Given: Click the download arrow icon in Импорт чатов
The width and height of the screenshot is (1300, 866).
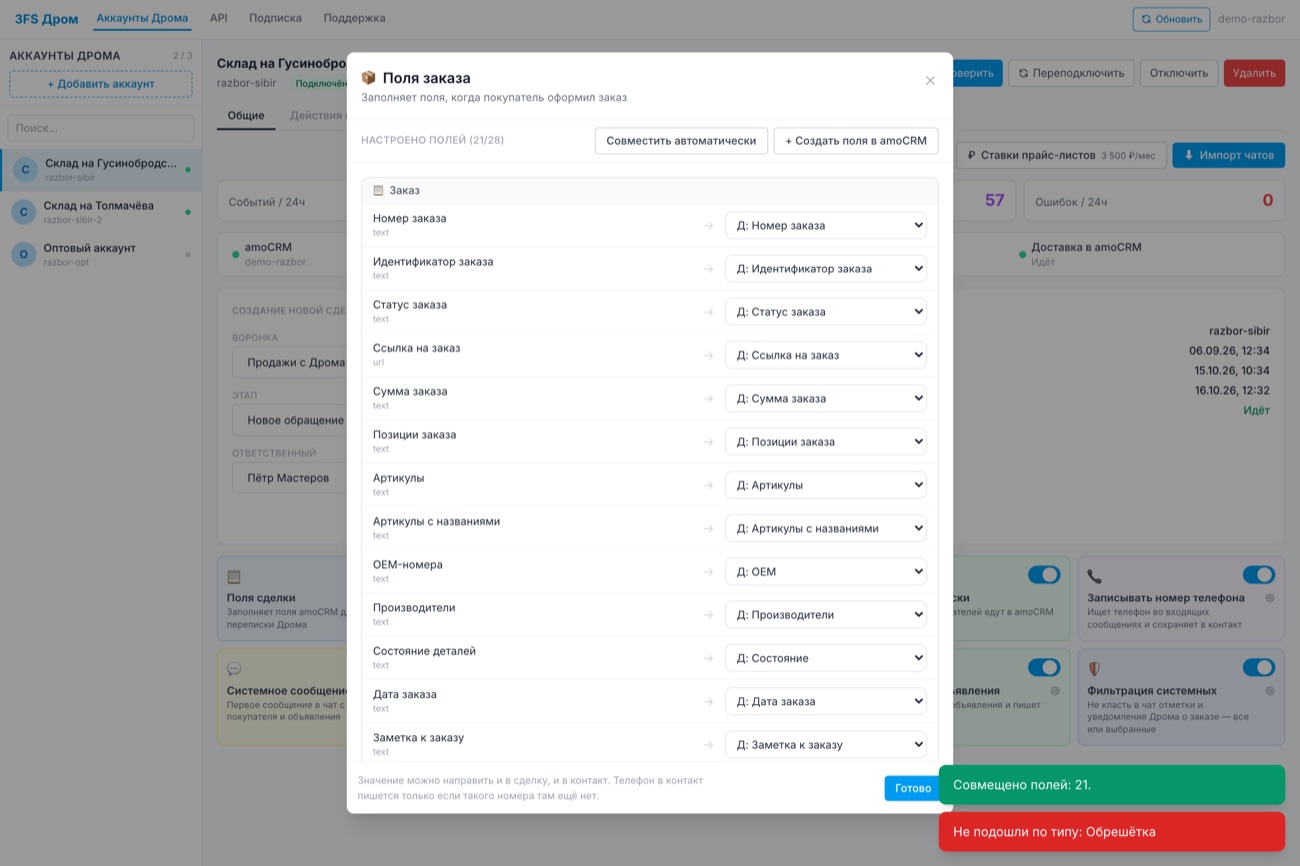Looking at the screenshot, I should [1189, 155].
